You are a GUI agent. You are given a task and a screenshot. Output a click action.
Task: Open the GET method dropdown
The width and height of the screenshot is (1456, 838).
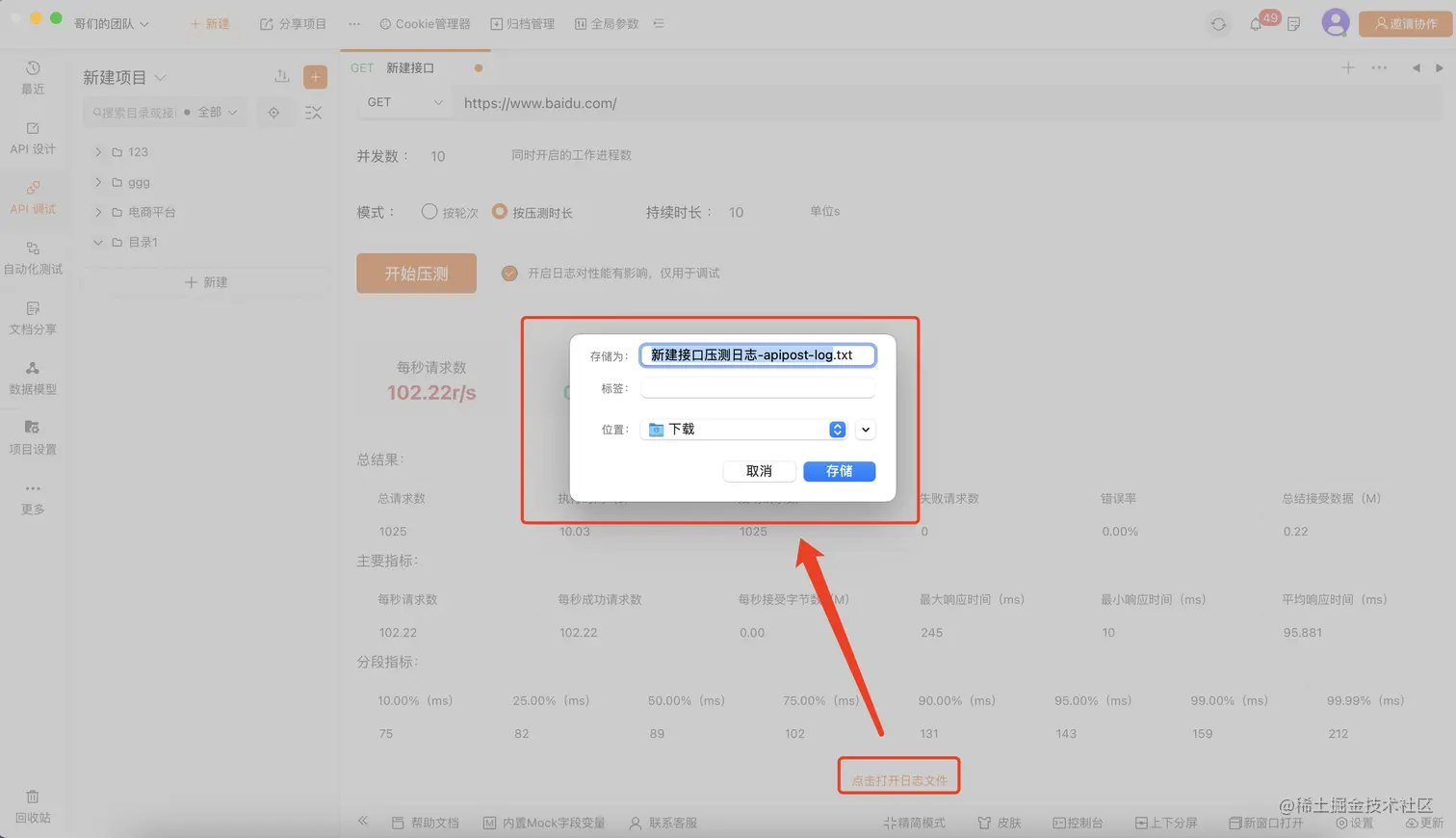coord(404,102)
